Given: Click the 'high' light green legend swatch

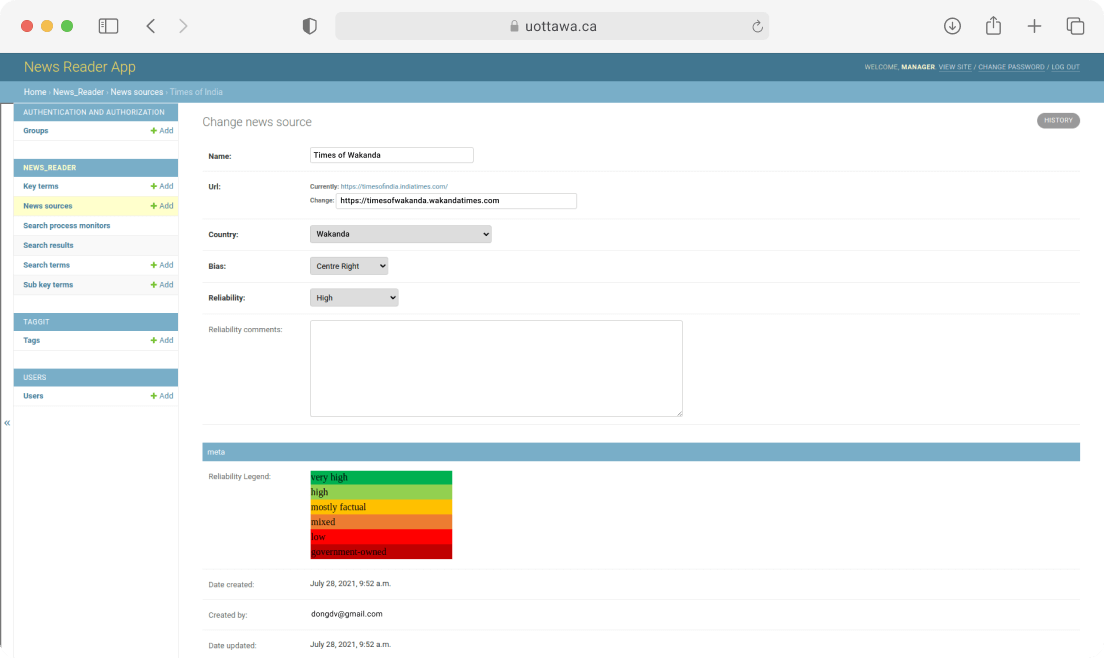Looking at the screenshot, I should pos(381,493).
